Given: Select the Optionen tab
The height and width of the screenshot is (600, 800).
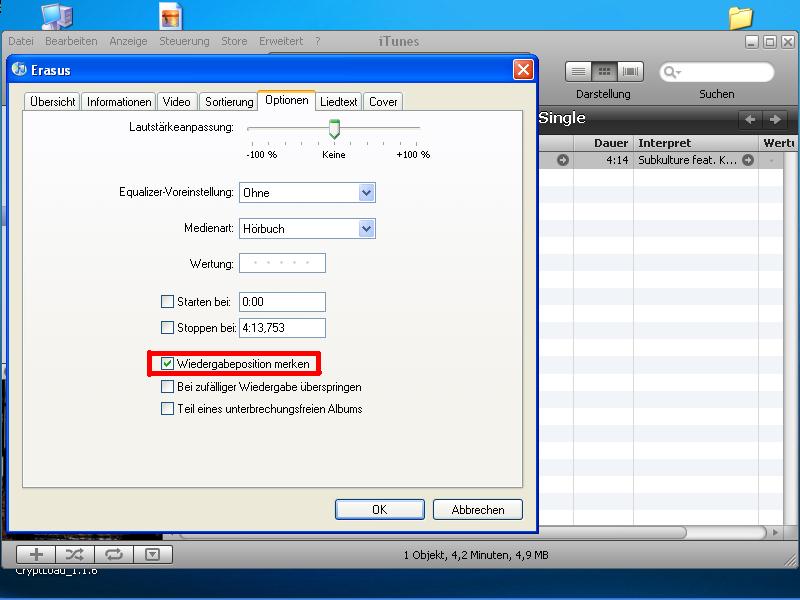Looking at the screenshot, I should (x=287, y=100).
